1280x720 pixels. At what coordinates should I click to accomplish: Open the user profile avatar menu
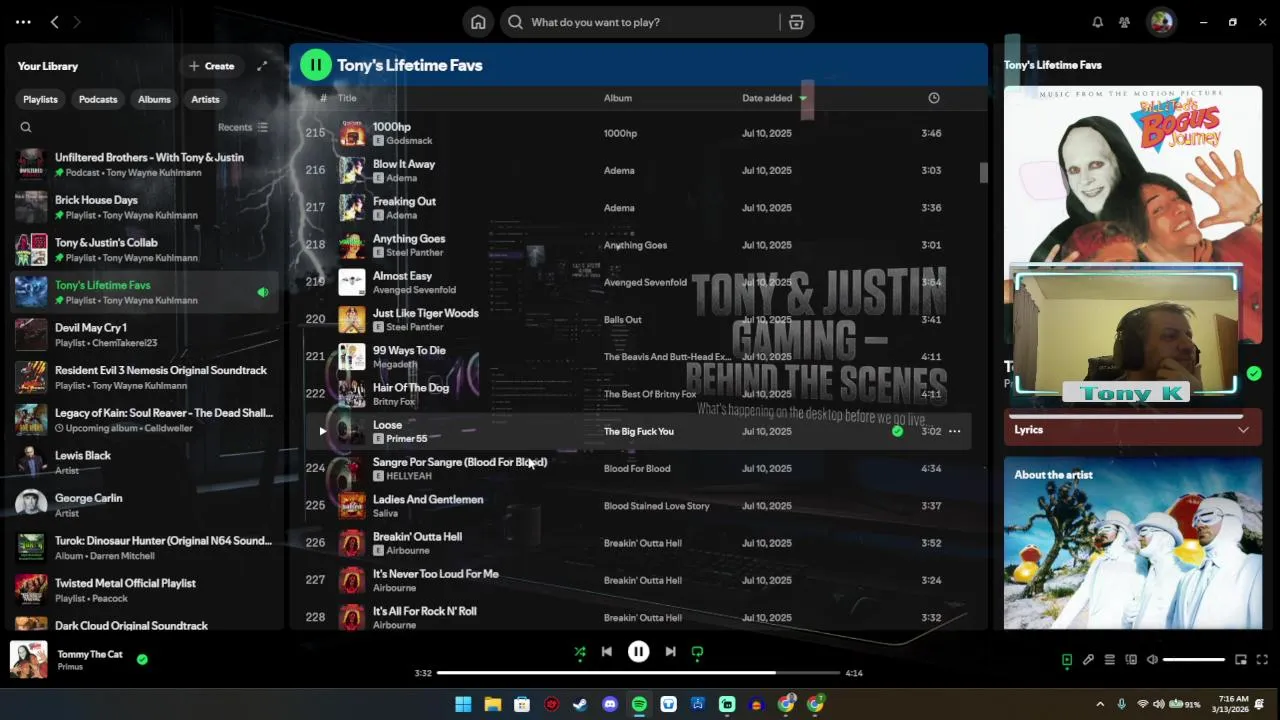click(x=1161, y=22)
